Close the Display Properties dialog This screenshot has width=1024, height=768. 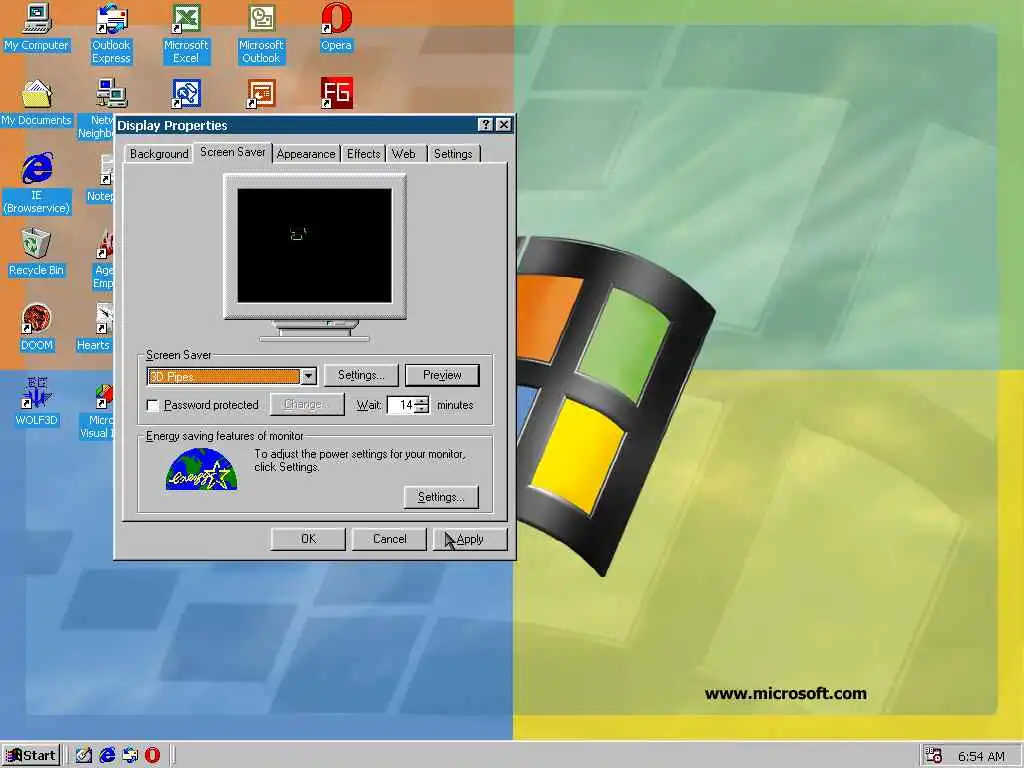click(504, 125)
